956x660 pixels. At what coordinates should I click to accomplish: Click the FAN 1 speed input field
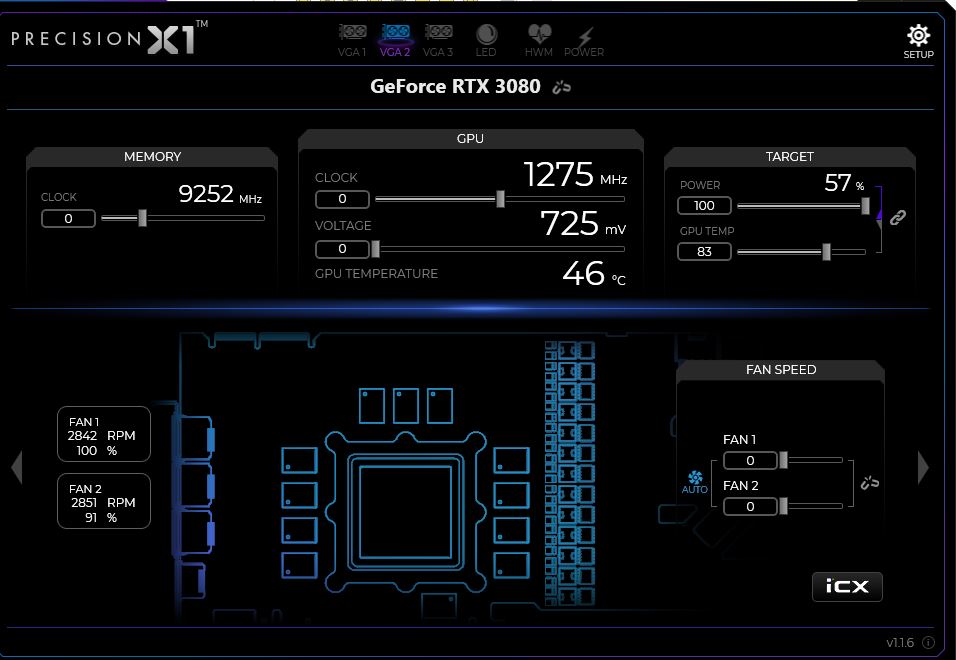coord(751,460)
